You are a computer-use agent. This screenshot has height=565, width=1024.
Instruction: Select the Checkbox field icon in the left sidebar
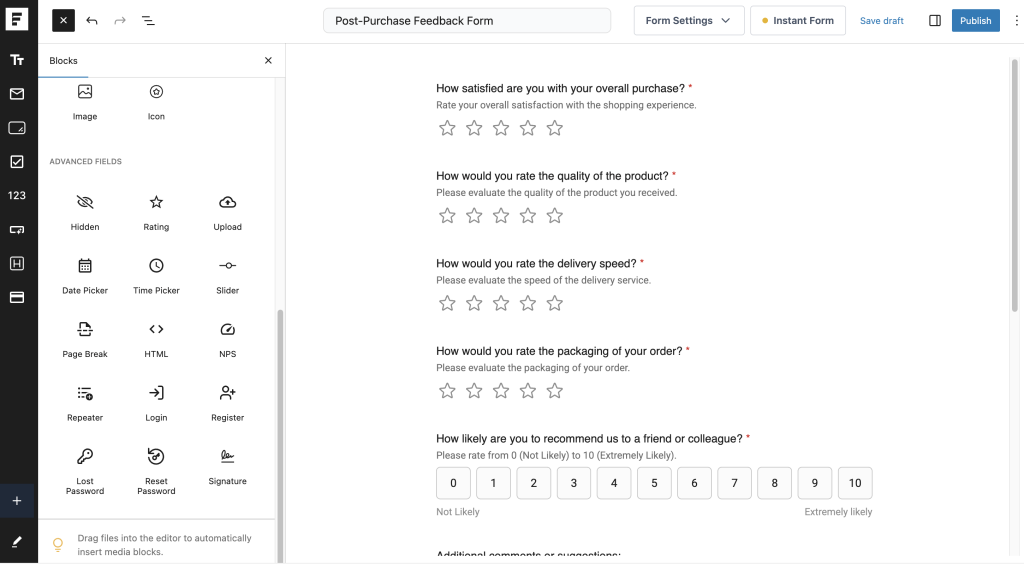pos(17,162)
